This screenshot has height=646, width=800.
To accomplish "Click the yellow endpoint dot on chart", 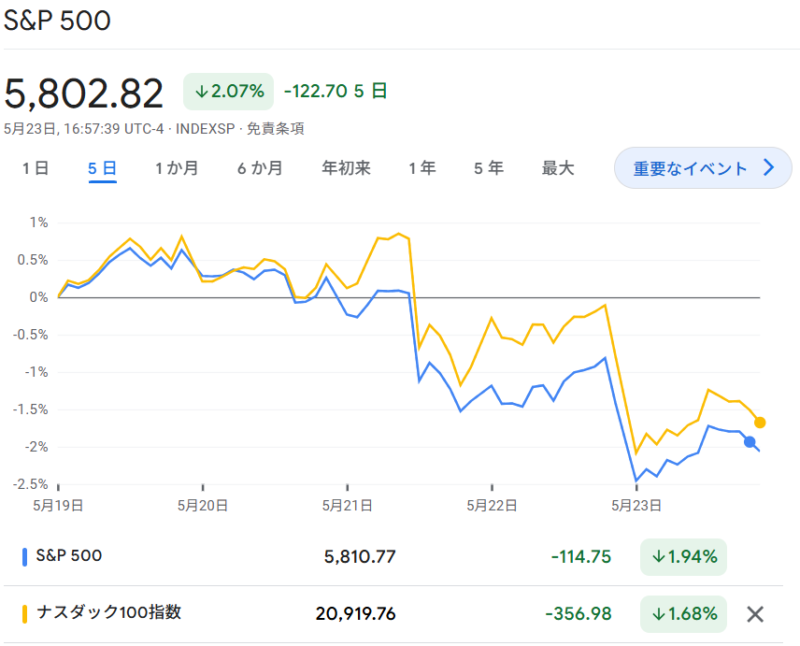I will coord(760,423).
